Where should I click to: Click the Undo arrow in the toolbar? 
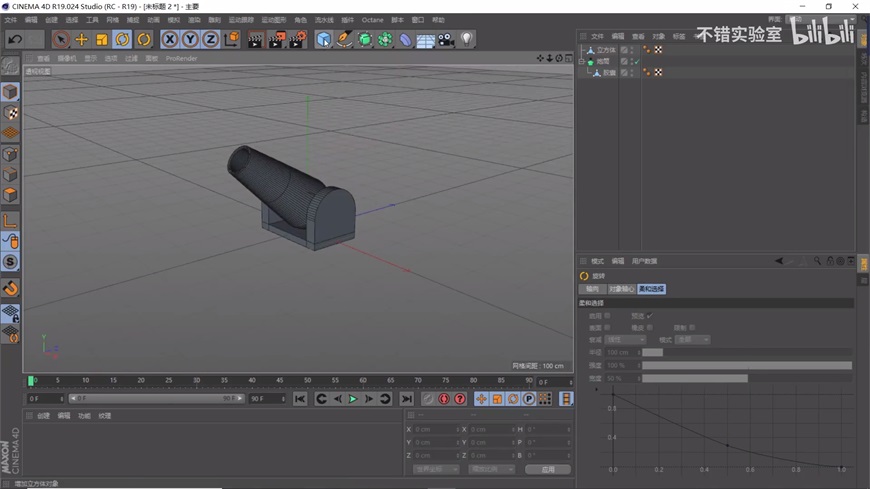point(15,40)
